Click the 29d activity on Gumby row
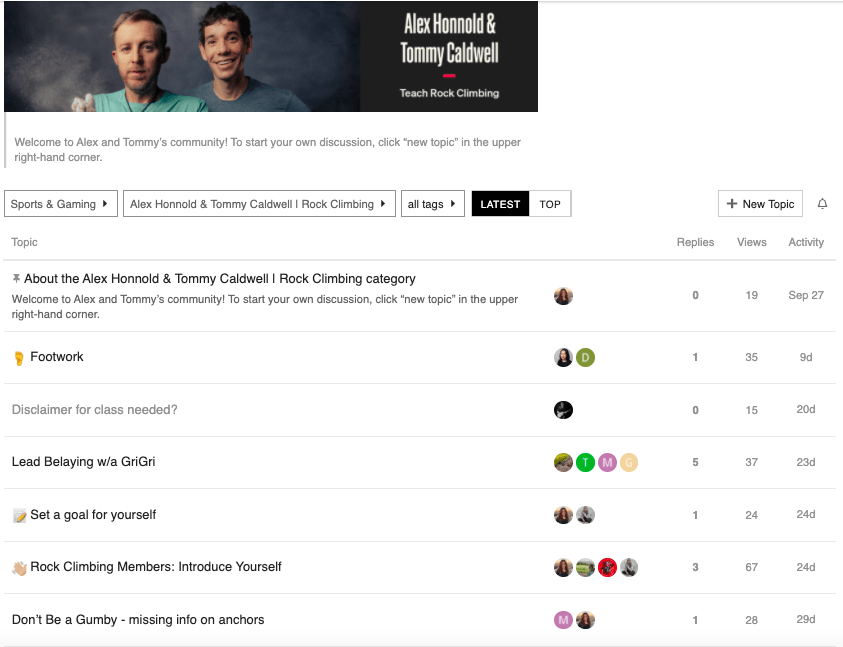 tap(806, 620)
